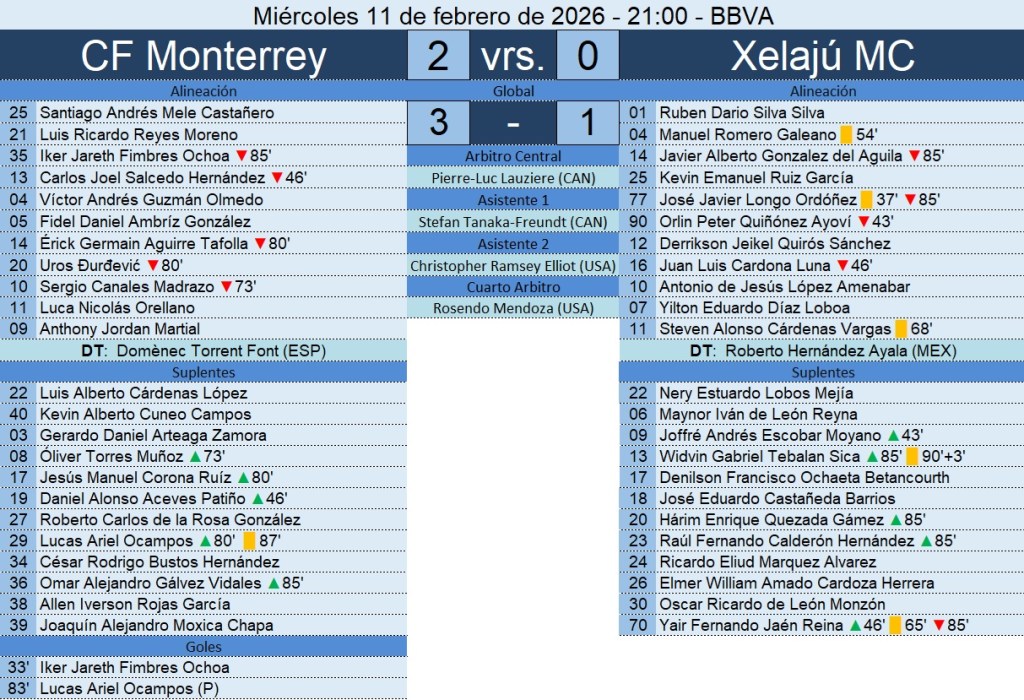The width and height of the screenshot is (1024, 700).
Task: Click the yellow card beside Manuel Romero Galeano
Action: [x=846, y=135]
